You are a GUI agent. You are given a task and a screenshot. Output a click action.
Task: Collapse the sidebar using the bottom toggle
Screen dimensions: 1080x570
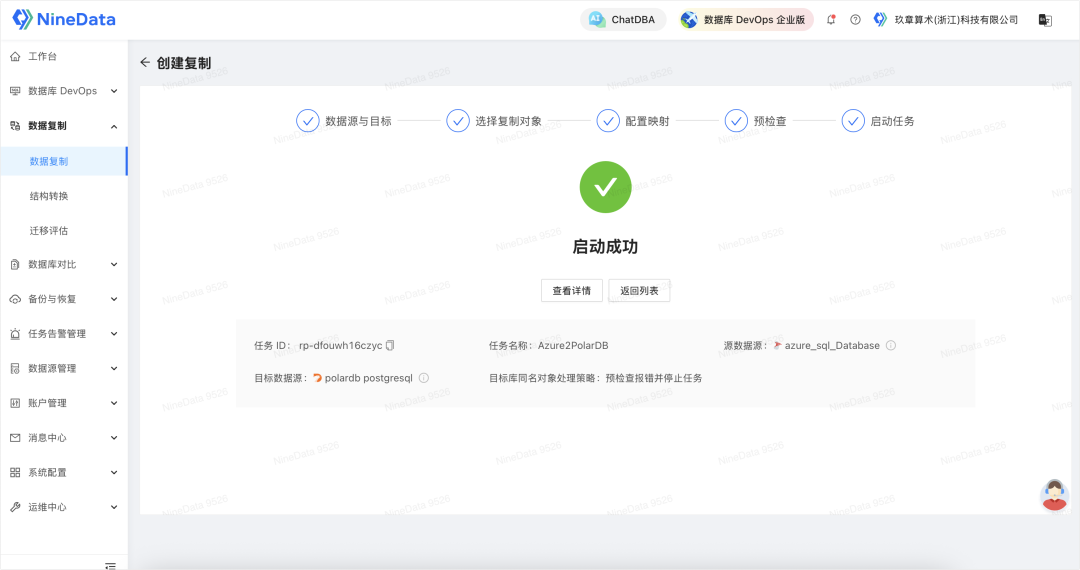[111, 565]
